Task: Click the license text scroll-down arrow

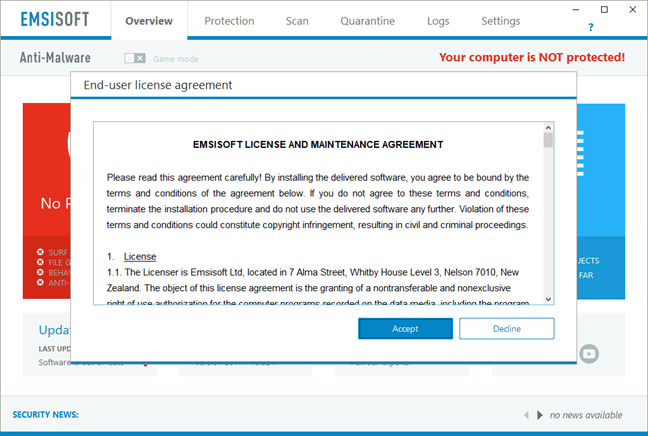Action: (548, 299)
